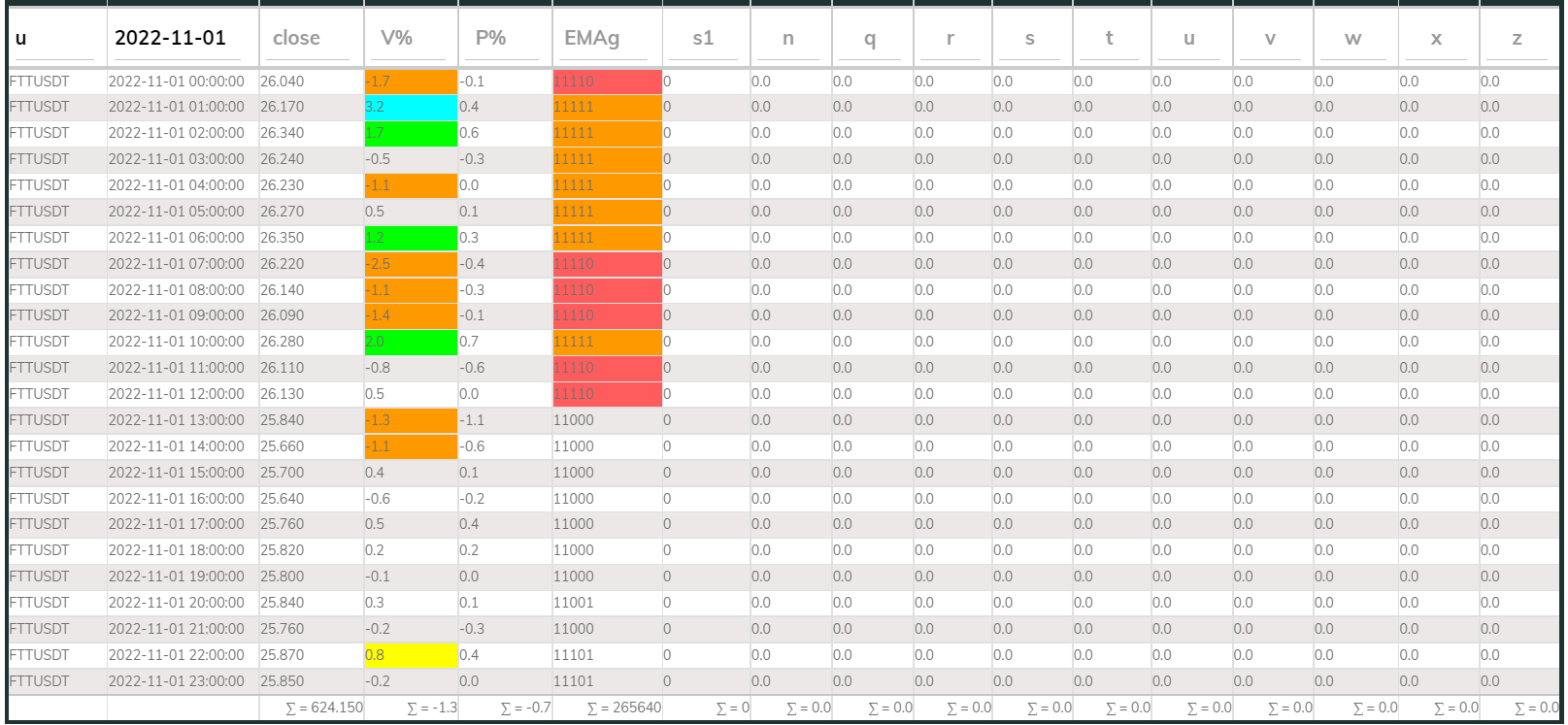This screenshot has height=725, width=1568.
Task: Click the P% column header field
Action: point(504,39)
